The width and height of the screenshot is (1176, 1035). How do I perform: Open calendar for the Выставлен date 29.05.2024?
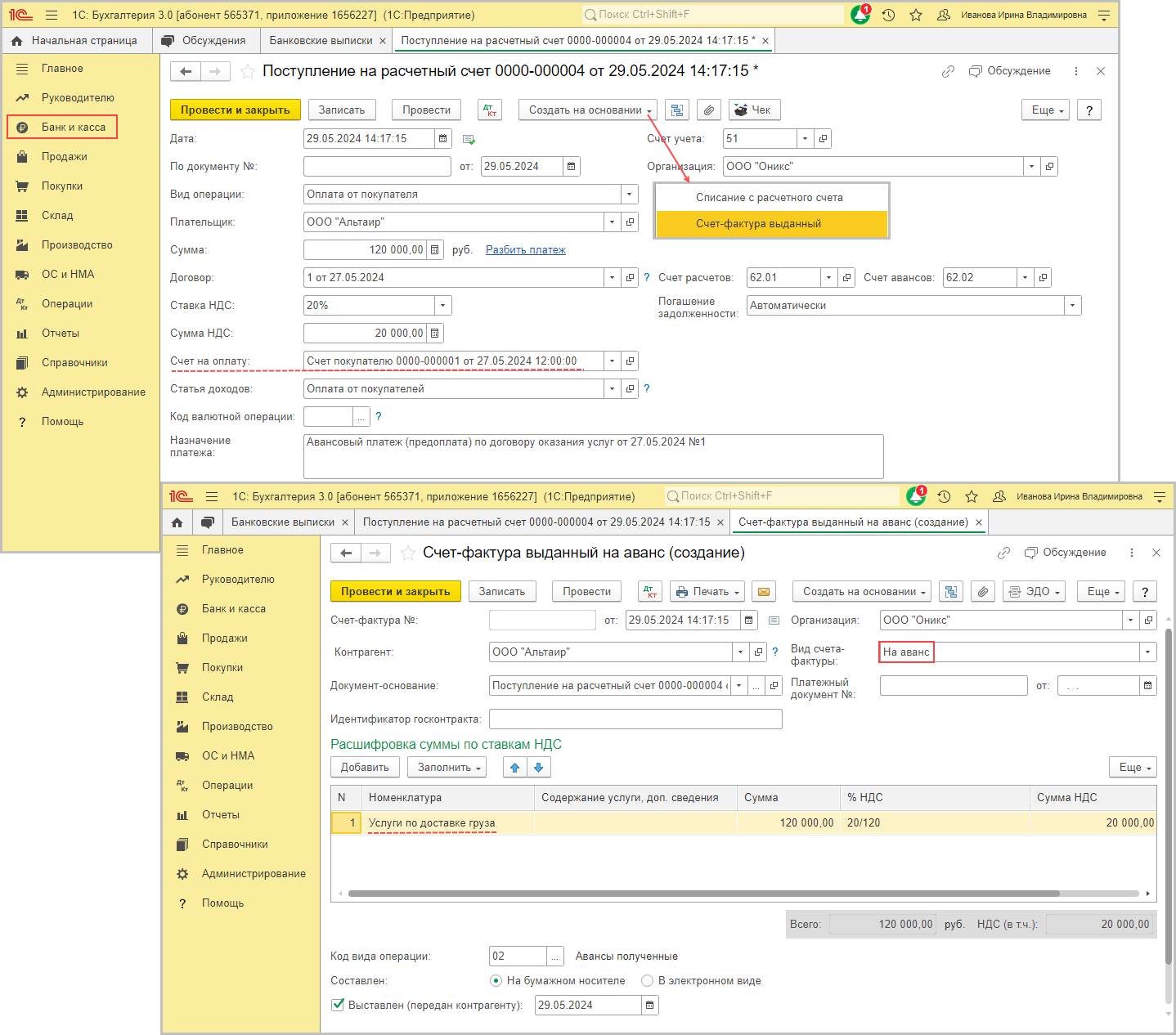pos(650,1006)
